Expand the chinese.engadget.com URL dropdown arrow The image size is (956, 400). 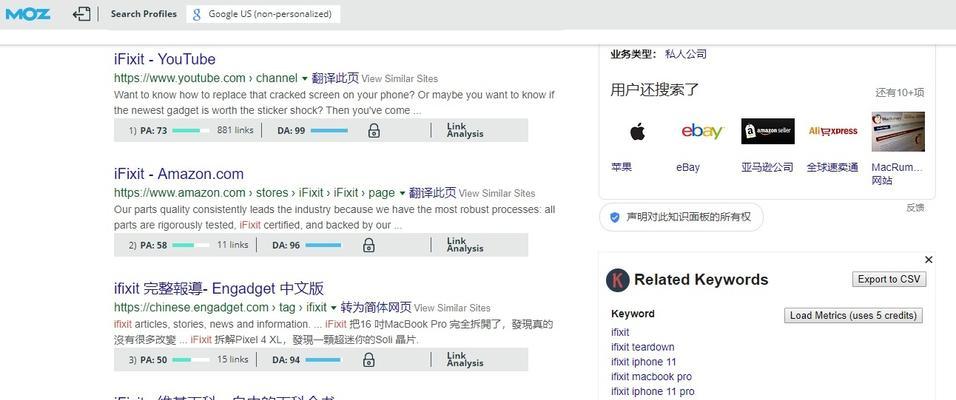[x=334, y=308]
